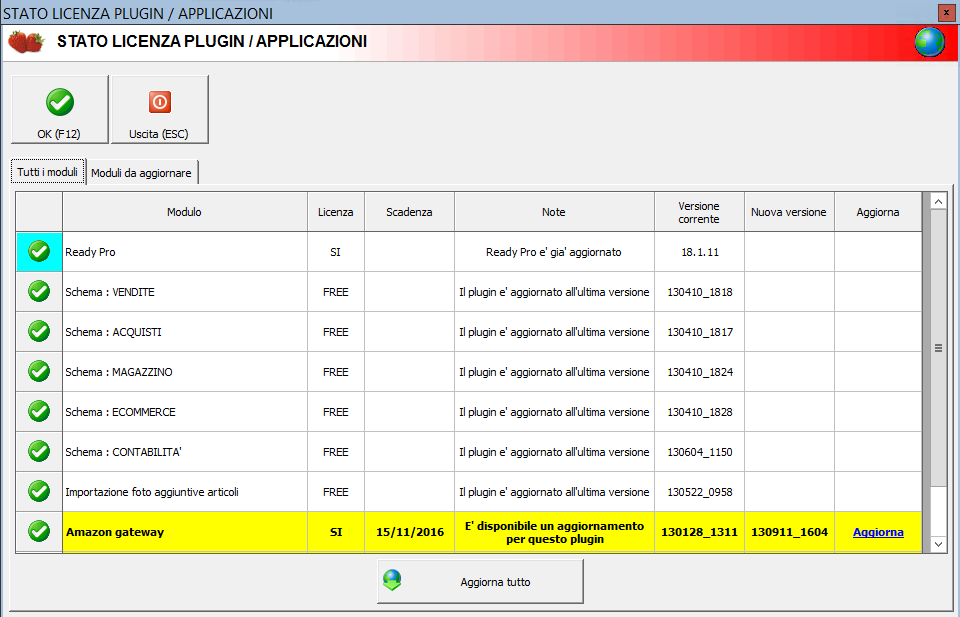Click the 15/11/2016 expiry date cell
Screen dimensions: 960x617
pyautogui.click(x=410, y=532)
